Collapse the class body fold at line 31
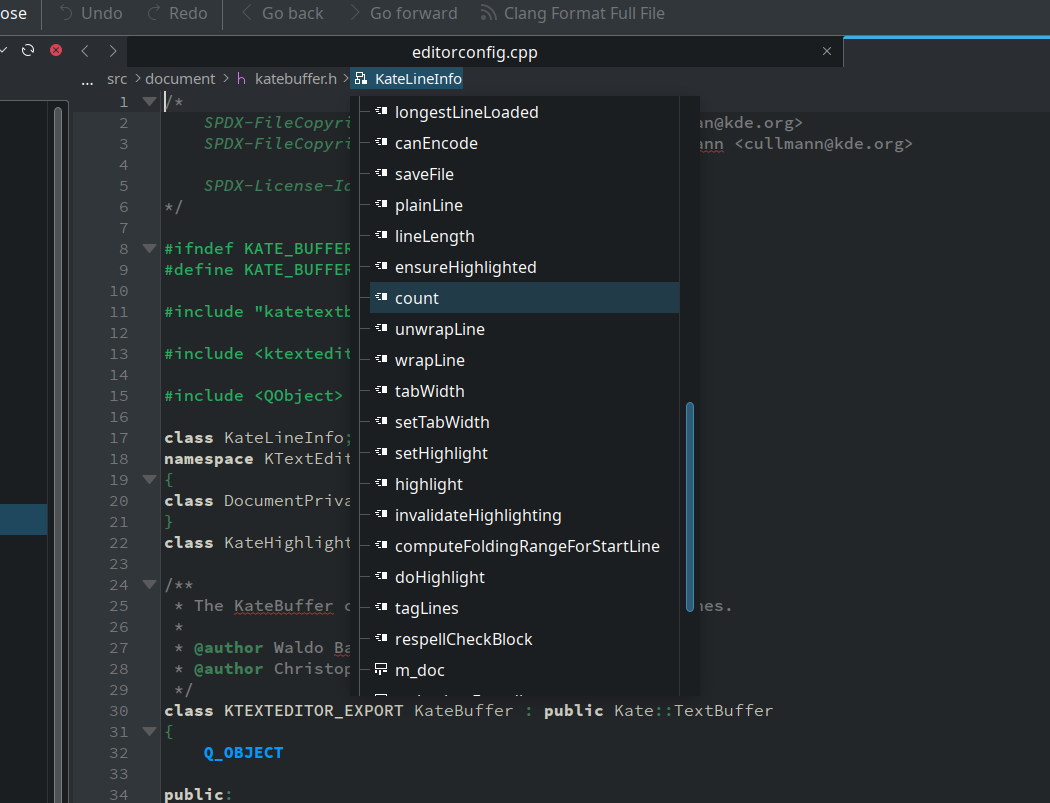The height and width of the screenshot is (803, 1050). coord(149,731)
